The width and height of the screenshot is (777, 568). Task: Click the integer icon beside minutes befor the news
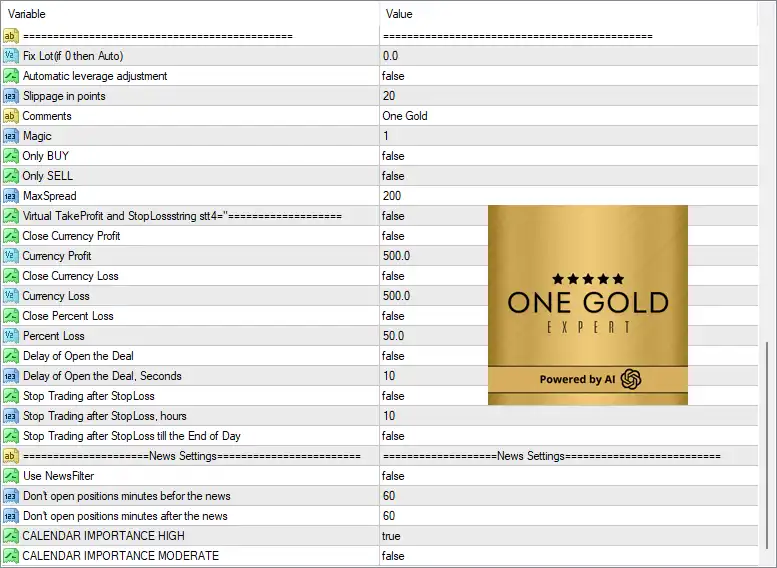10,496
